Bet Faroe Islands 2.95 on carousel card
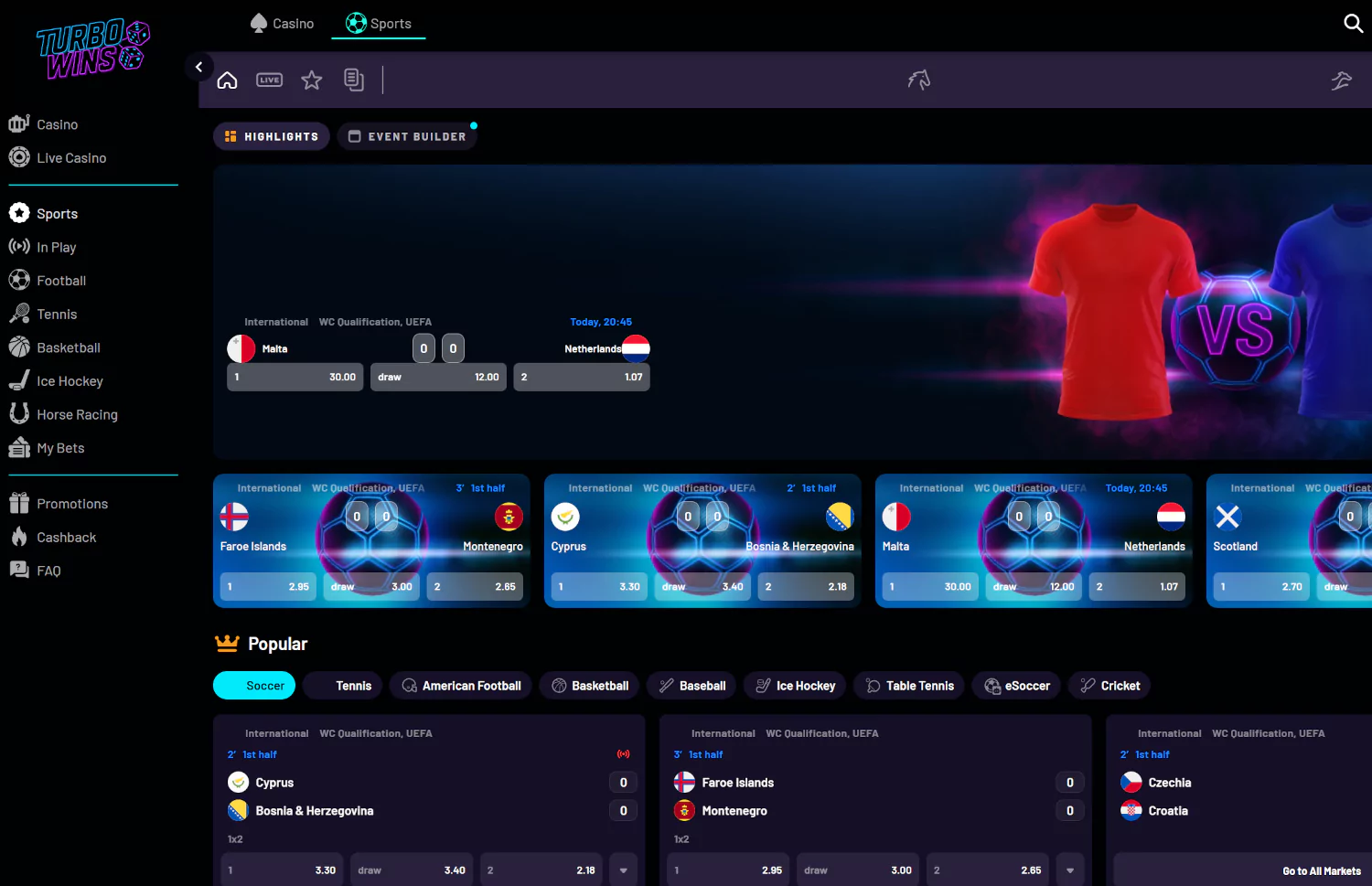1372x886 pixels. 269,587
